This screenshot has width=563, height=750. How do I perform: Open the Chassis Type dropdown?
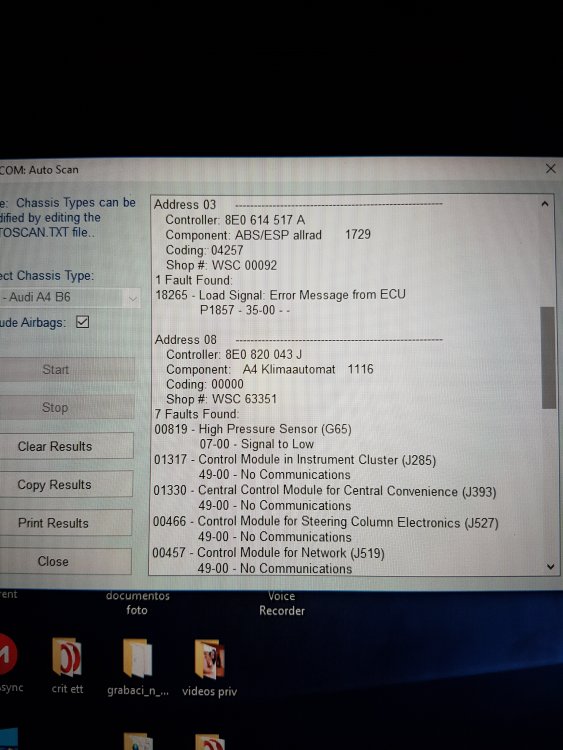132,298
